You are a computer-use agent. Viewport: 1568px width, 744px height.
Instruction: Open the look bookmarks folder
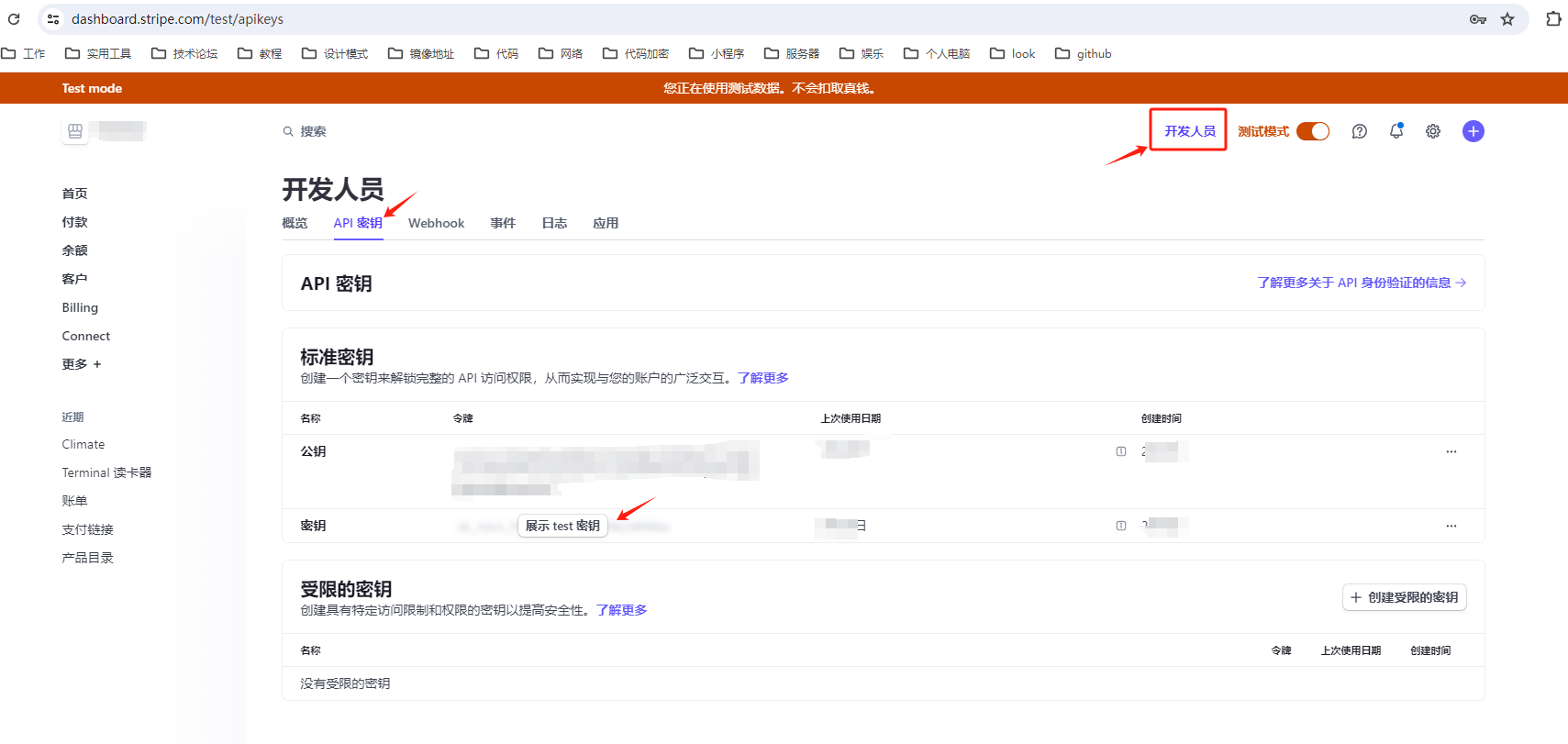pos(1012,53)
